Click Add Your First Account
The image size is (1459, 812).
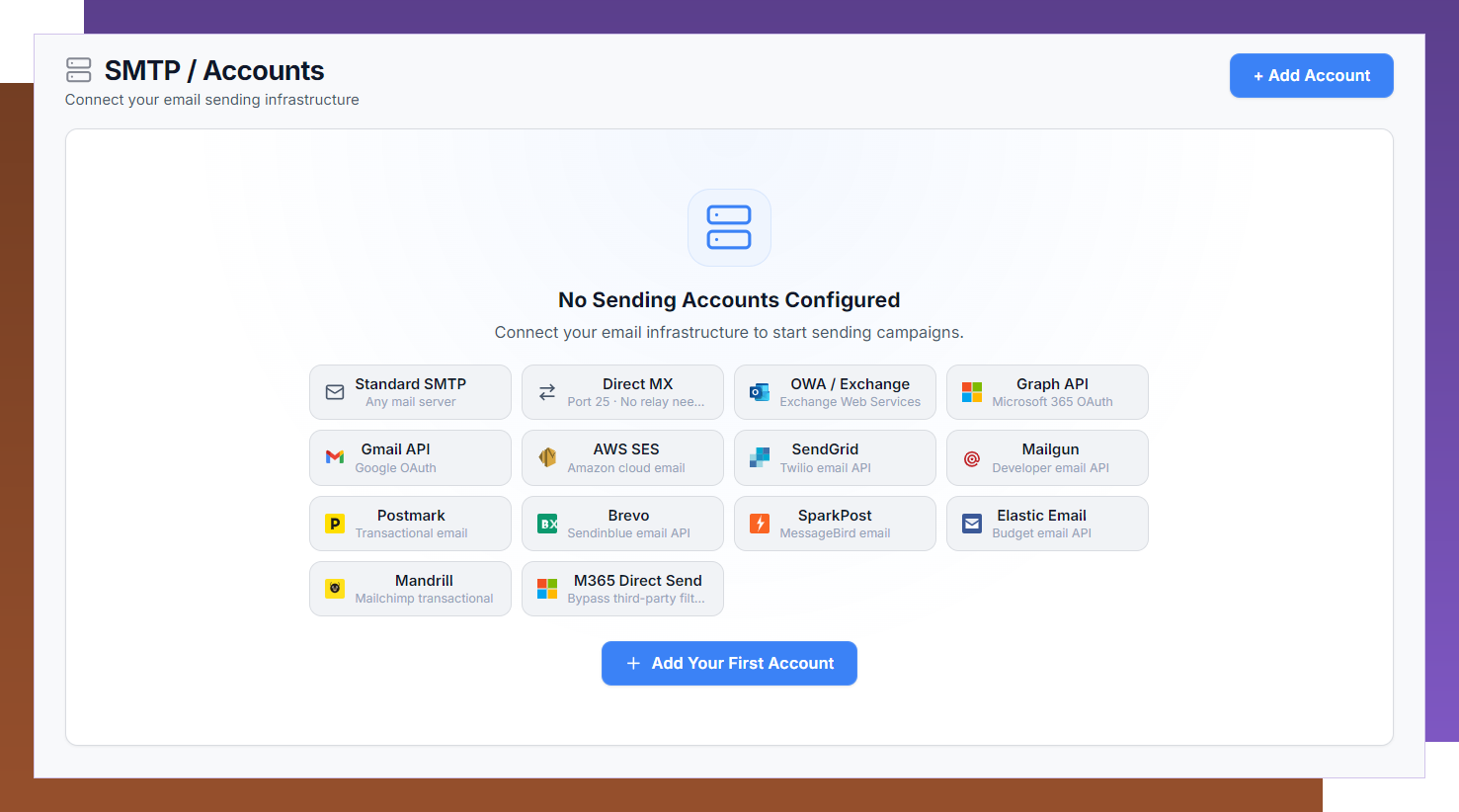click(729, 663)
